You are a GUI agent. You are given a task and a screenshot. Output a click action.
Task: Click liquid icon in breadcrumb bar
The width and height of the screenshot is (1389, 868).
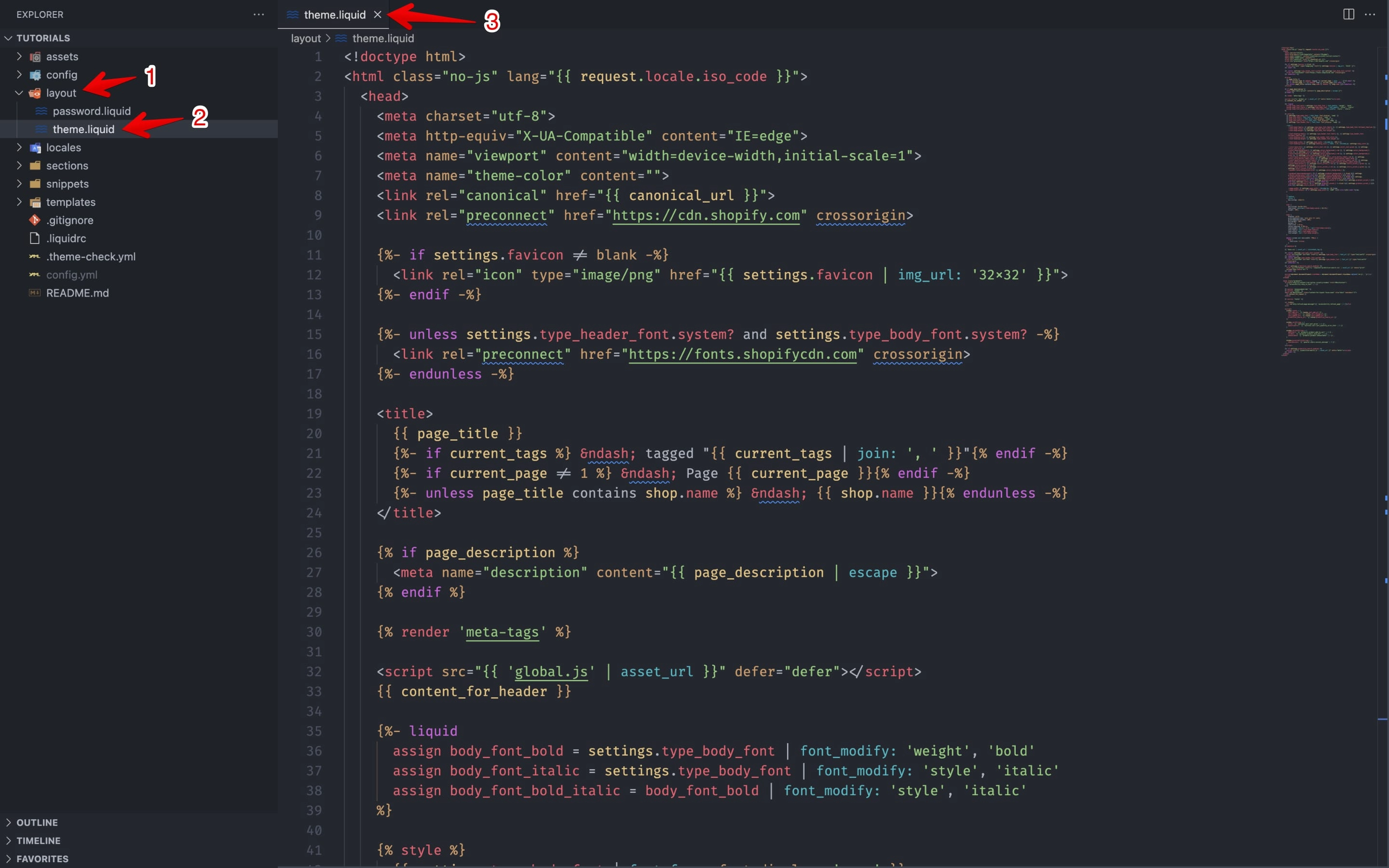pos(341,38)
